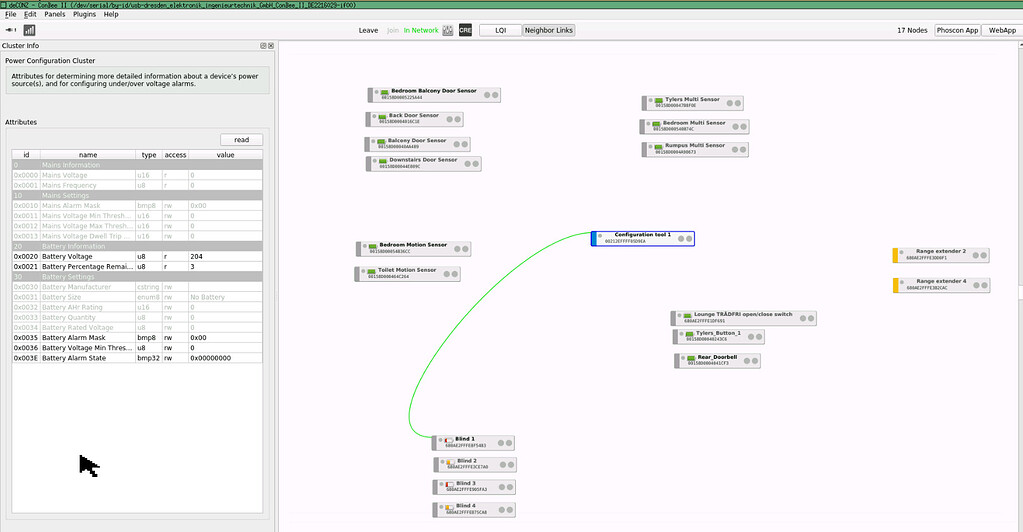1023x532 pixels.
Task: Click the CRE toolbar icon
Action: [465, 30]
